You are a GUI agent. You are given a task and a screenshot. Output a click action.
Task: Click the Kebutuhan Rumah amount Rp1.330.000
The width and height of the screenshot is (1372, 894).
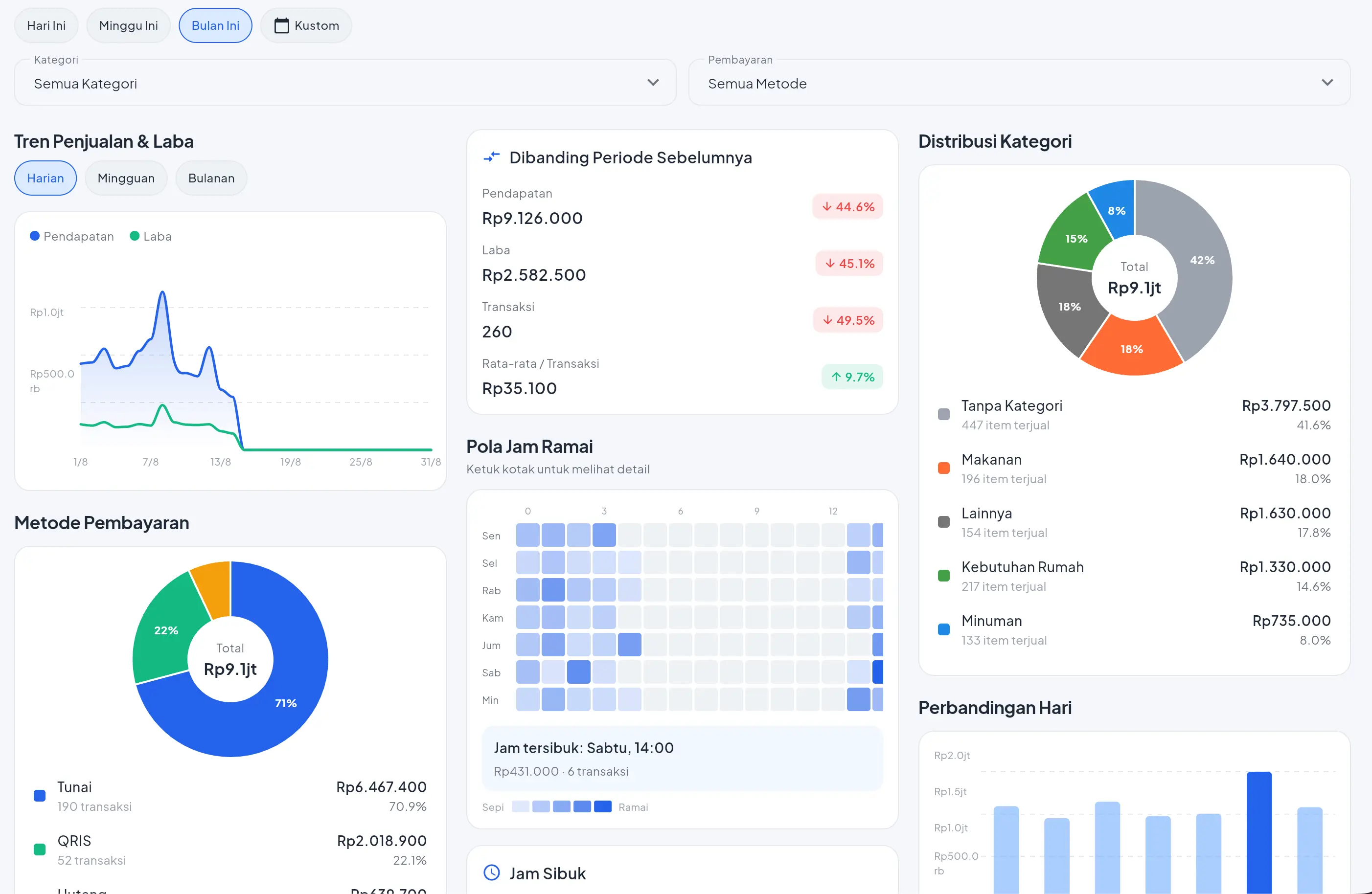coord(1285,567)
